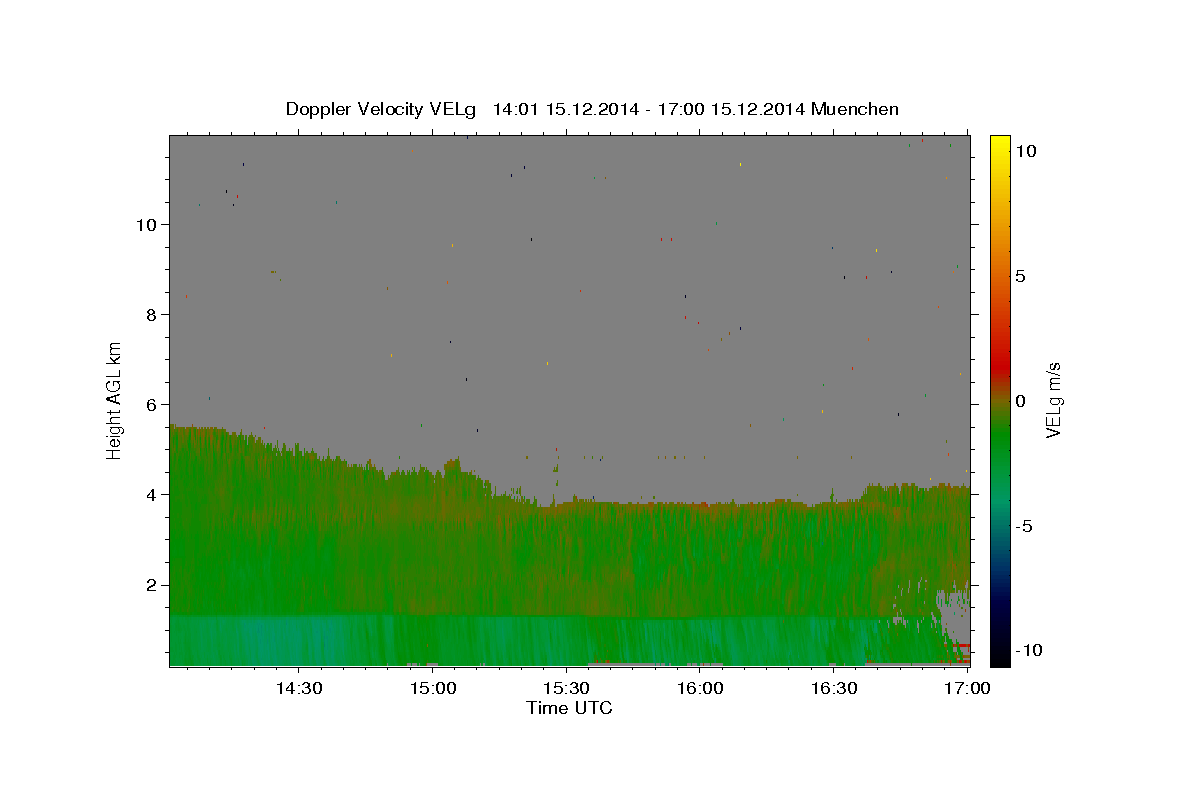This screenshot has height=800, width=1200.
Task: Click the 15:30 time axis label
Action: click(566, 688)
